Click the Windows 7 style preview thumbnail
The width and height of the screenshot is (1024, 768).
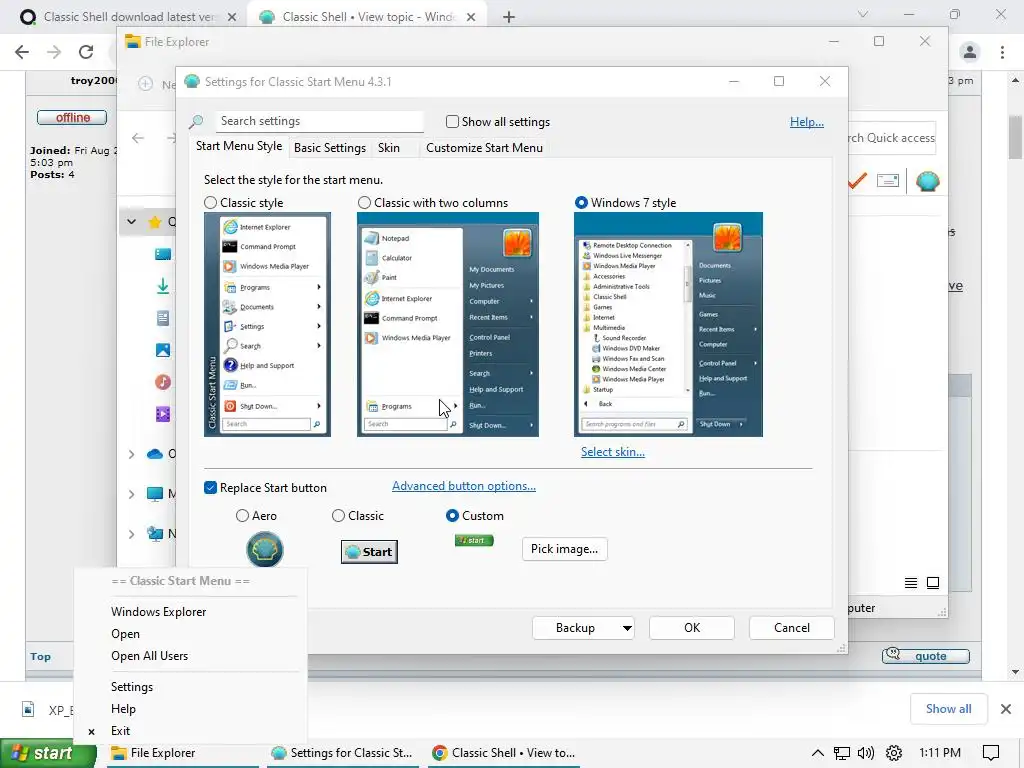668,325
